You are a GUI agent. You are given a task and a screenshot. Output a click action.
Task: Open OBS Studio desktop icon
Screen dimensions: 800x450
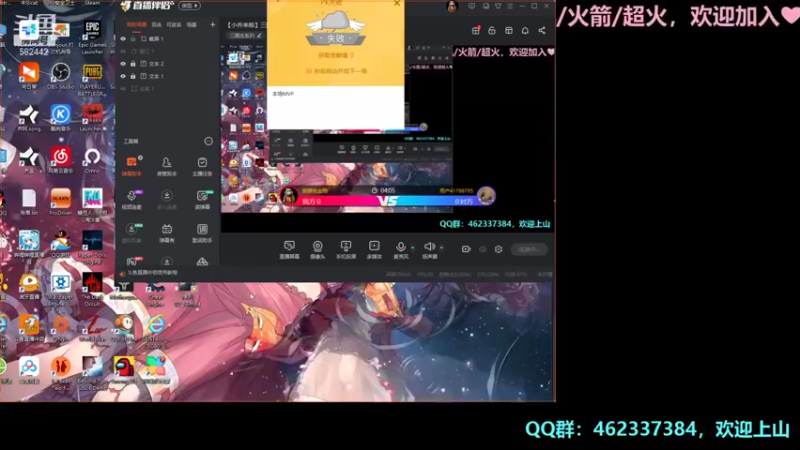[60, 76]
